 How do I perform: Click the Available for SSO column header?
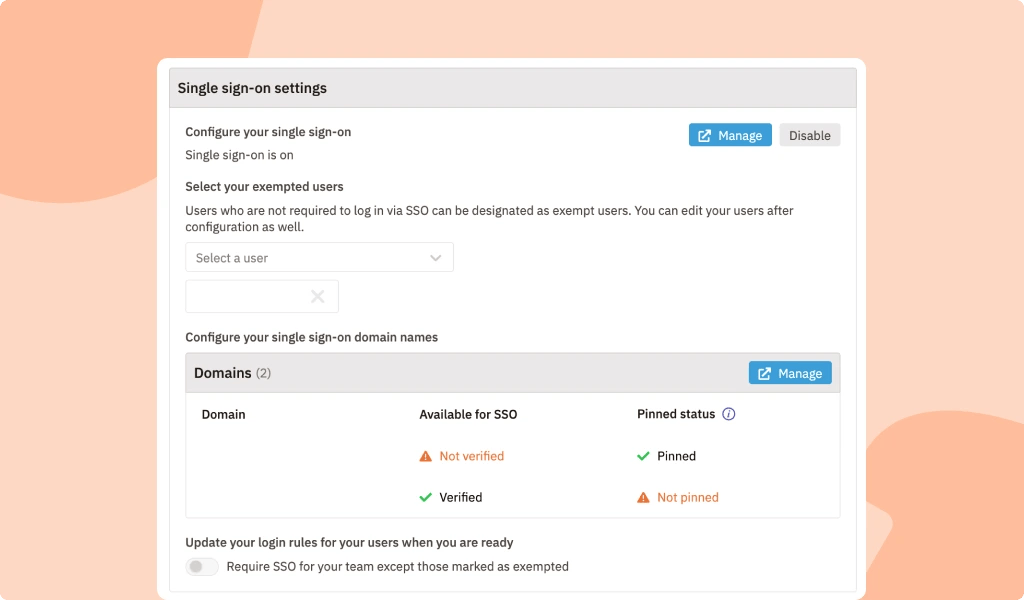[x=468, y=414]
